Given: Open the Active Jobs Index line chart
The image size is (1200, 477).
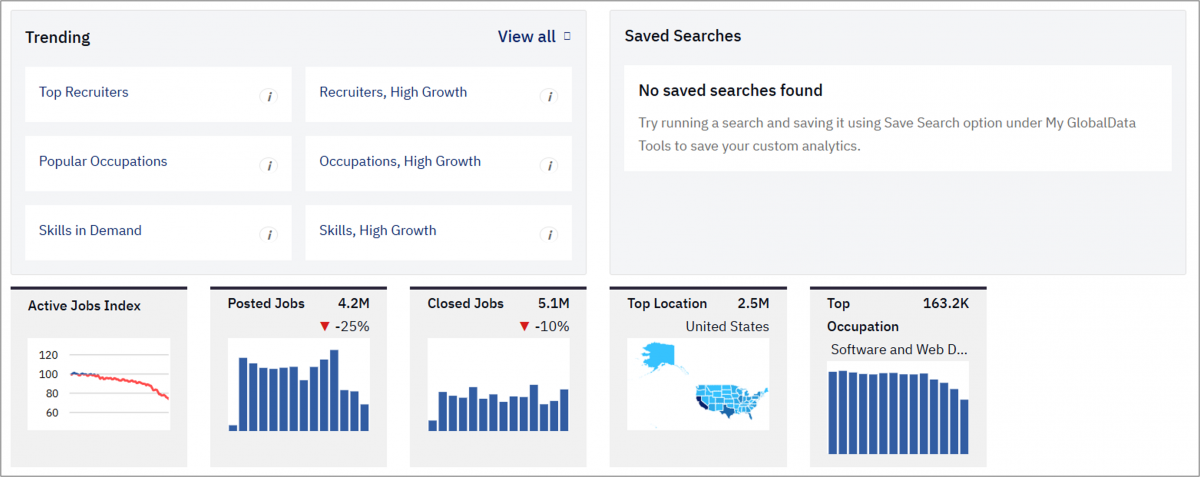Looking at the screenshot, I should [99, 384].
